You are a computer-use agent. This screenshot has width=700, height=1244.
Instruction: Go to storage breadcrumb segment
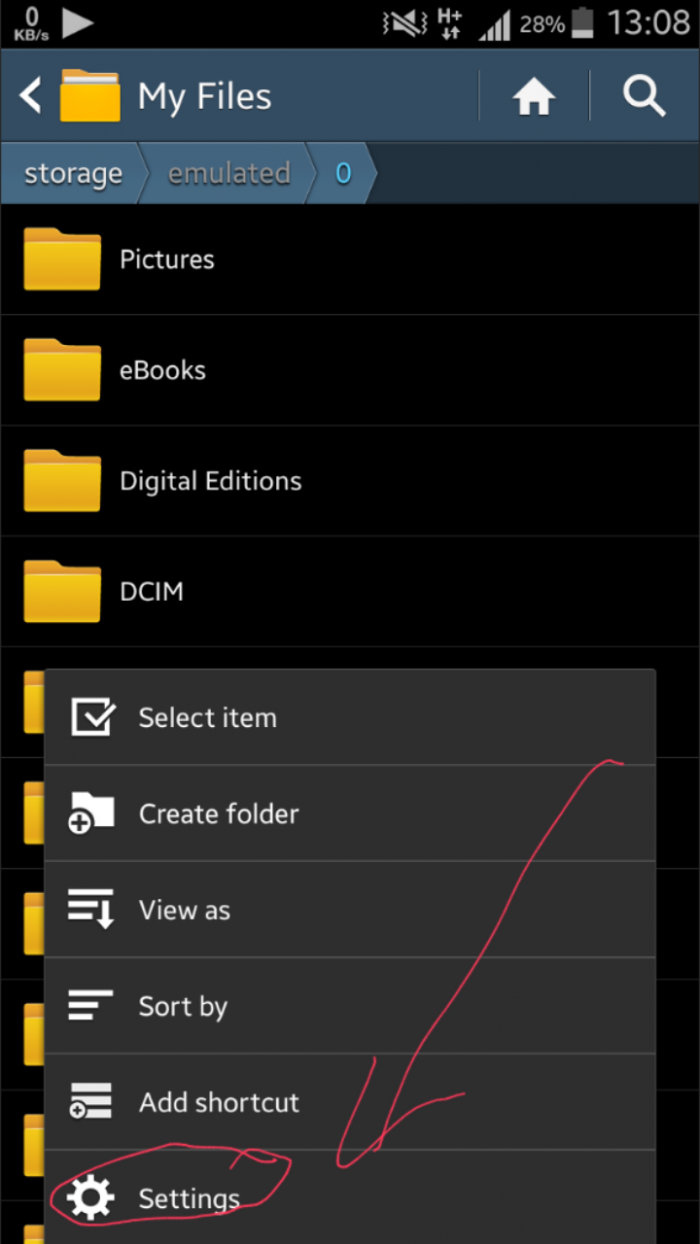click(73, 174)
